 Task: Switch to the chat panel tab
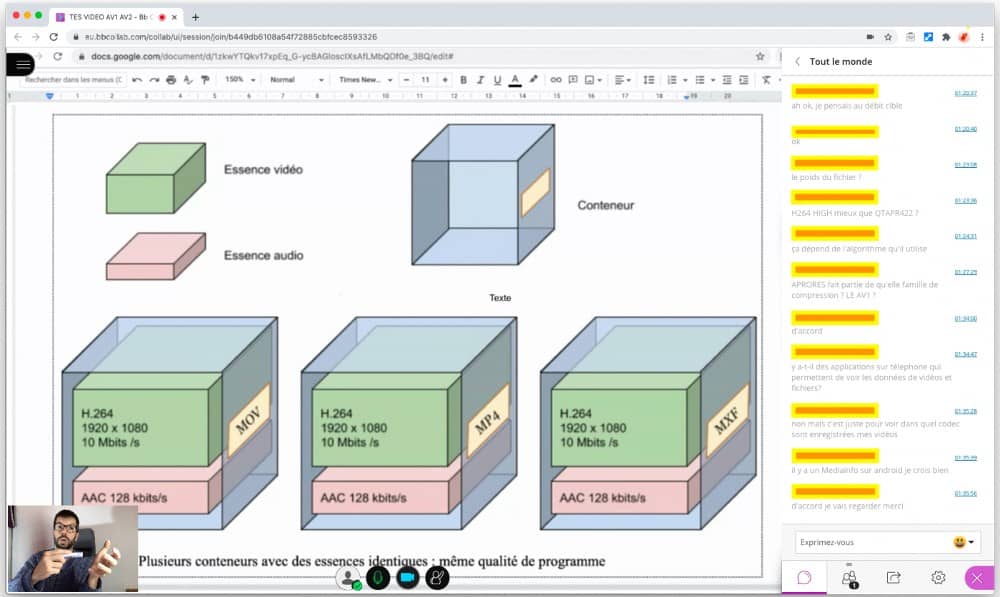coord(804,577)
